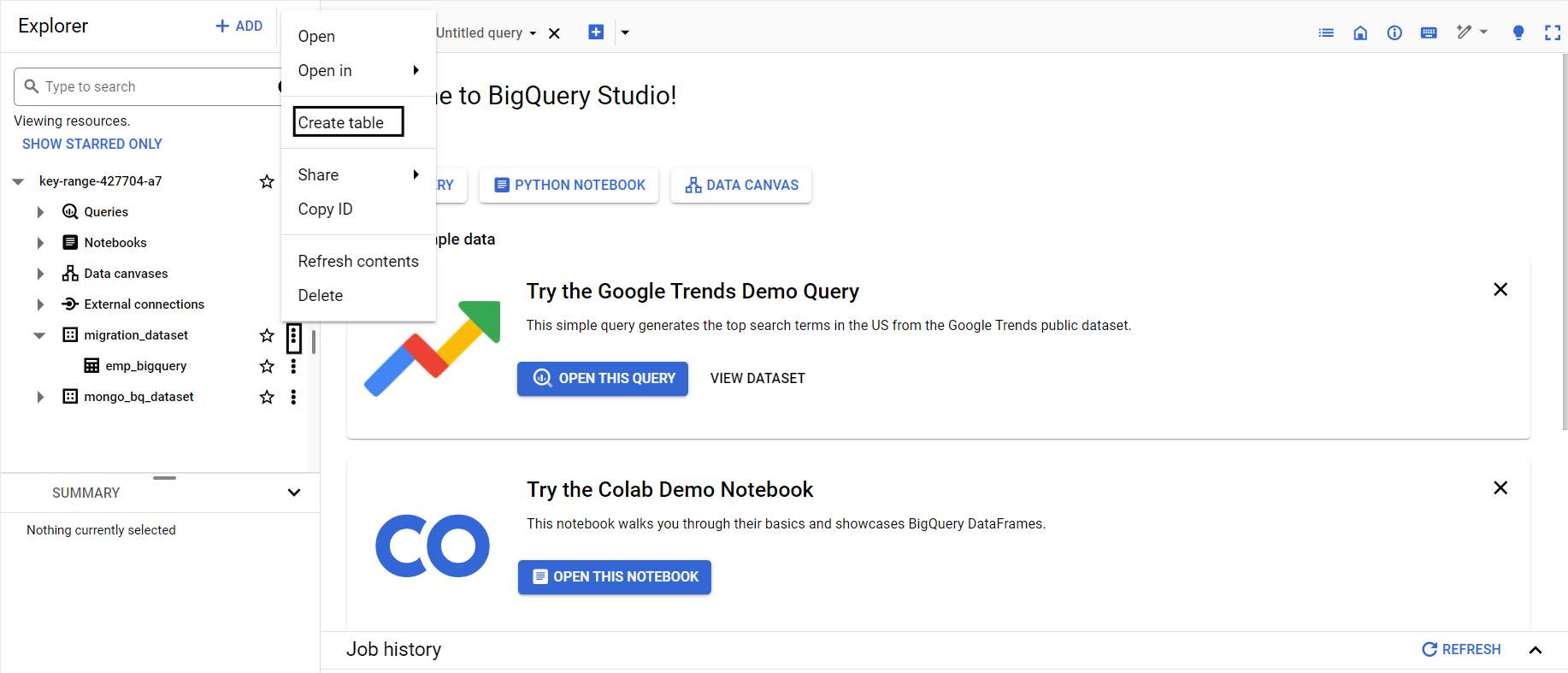Open actions menu for emp_bigquery
The width and height of the screenshot is (1568, 673).
(x=293, y=366)
